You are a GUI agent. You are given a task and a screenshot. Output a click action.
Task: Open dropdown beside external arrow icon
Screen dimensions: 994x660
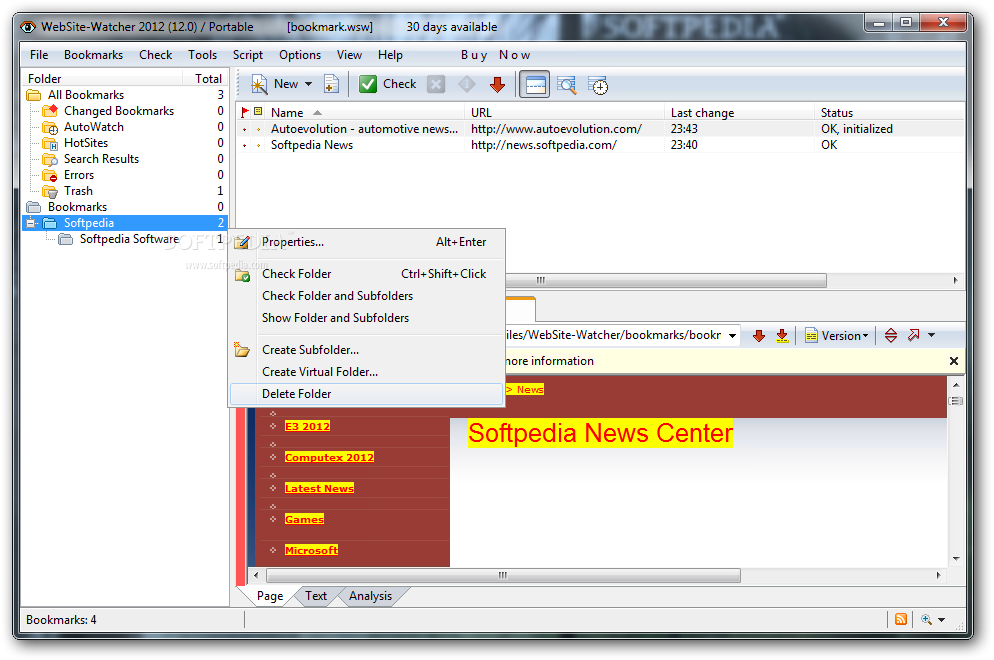point(931,335)
